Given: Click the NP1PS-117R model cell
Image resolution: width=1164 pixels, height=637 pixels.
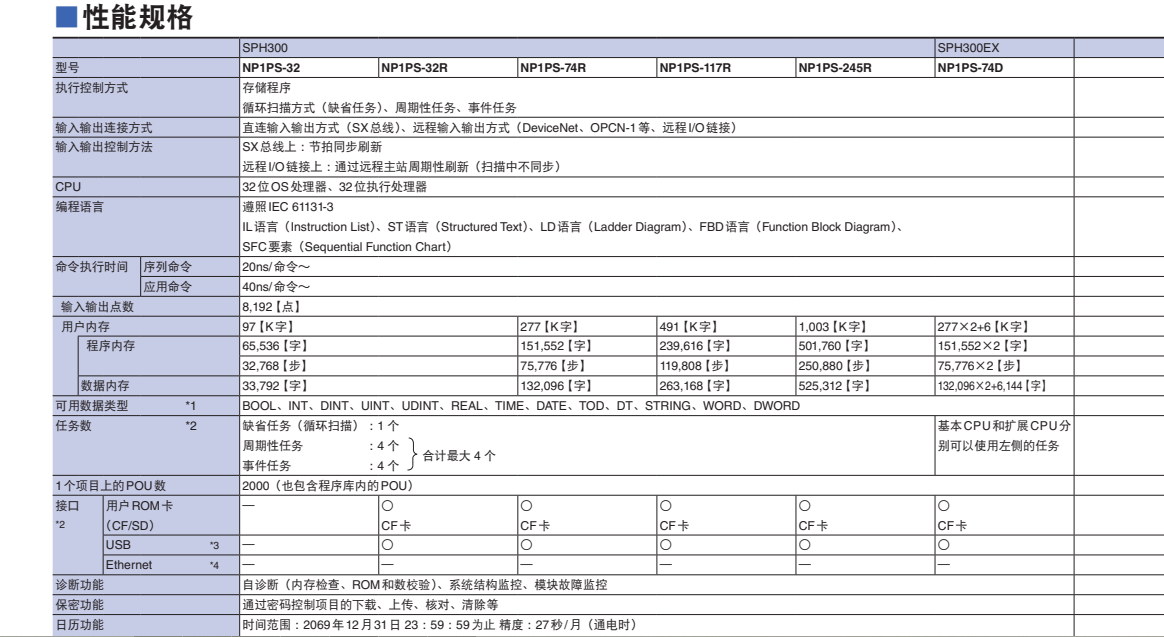Looking at the screenshot, I should click(695, 68).
